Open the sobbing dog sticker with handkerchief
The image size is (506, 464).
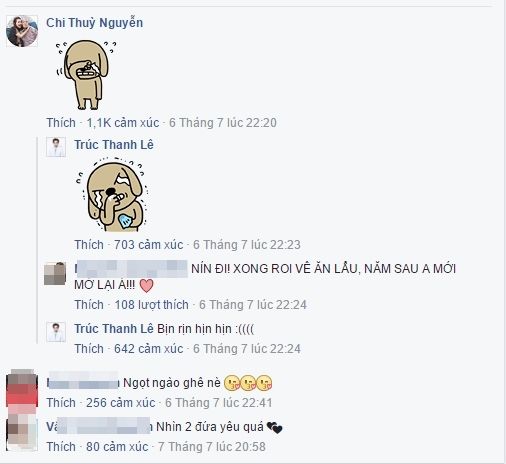(x=111, y=195)
